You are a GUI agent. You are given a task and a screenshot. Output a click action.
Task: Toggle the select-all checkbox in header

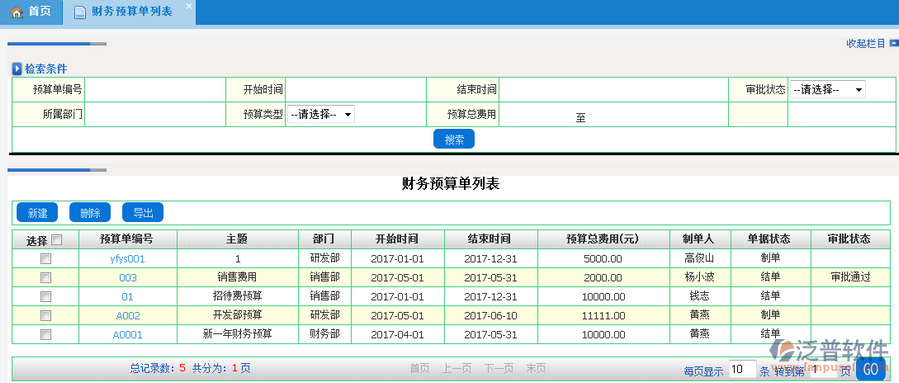point(56,240)
